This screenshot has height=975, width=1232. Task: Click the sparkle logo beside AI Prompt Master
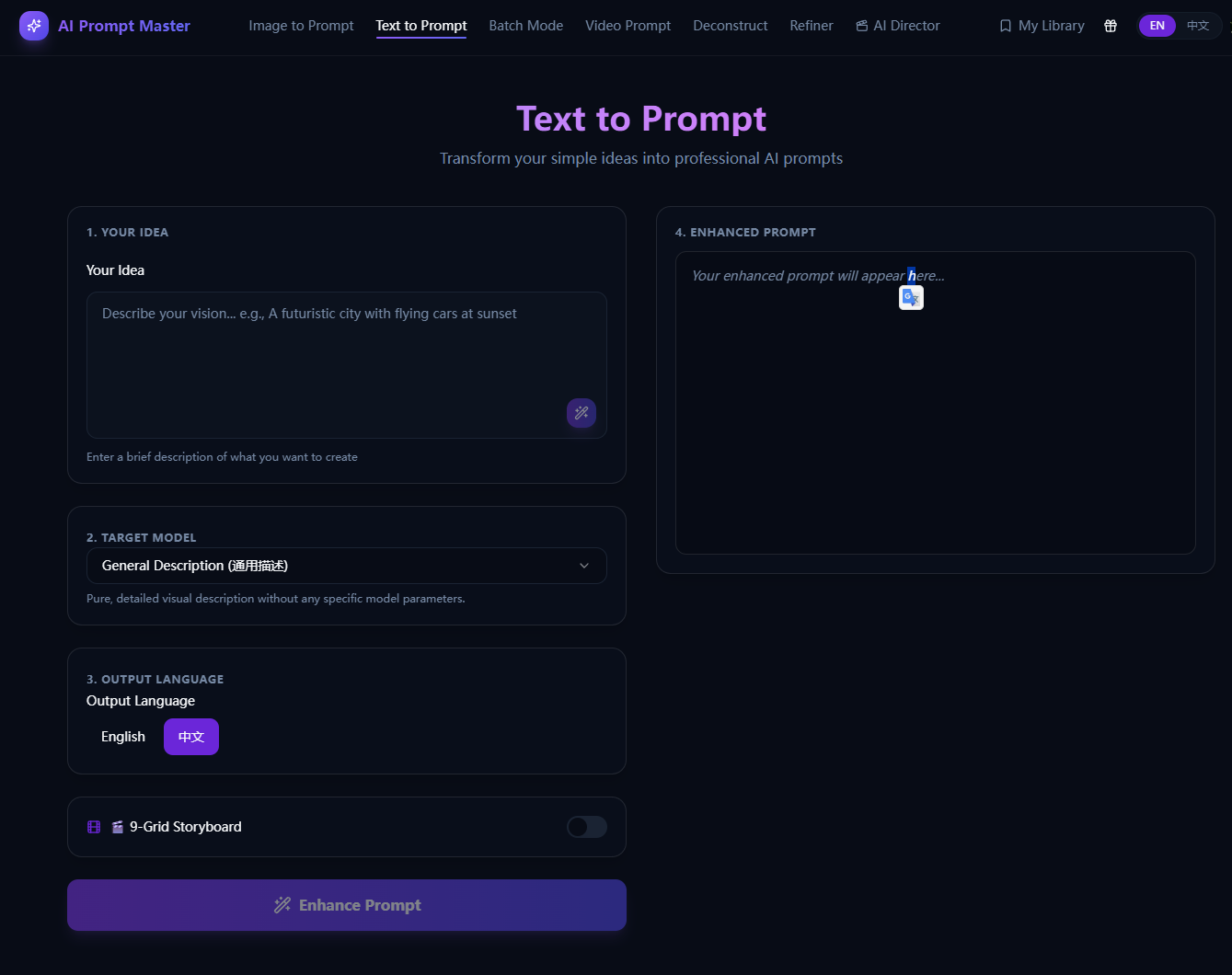click(33, 25)
